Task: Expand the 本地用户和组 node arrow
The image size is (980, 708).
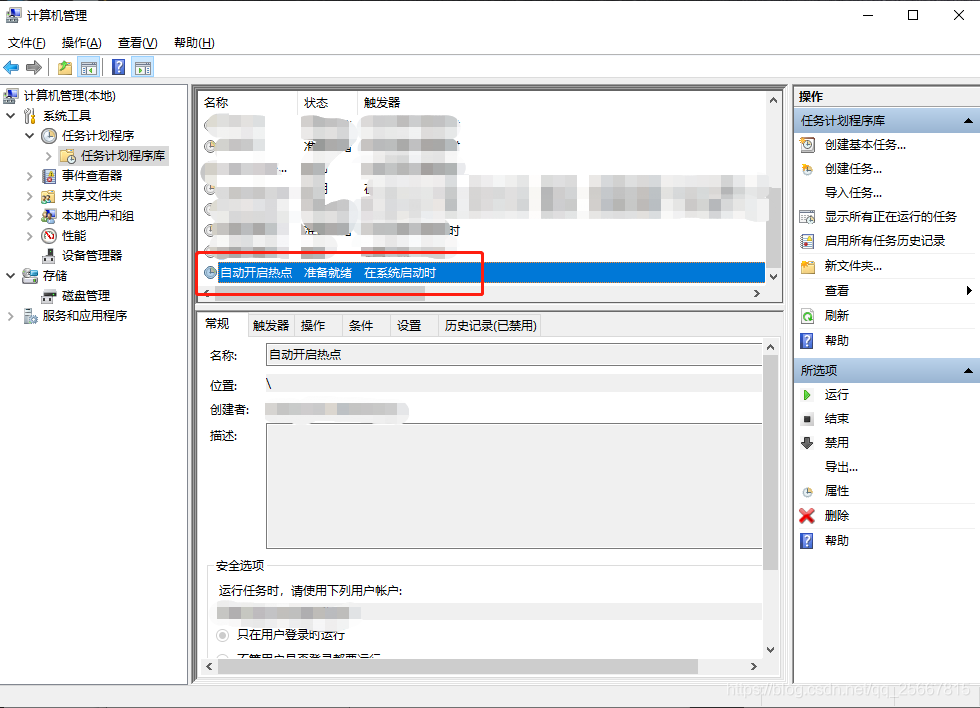Action: click(x=29, y=216)
